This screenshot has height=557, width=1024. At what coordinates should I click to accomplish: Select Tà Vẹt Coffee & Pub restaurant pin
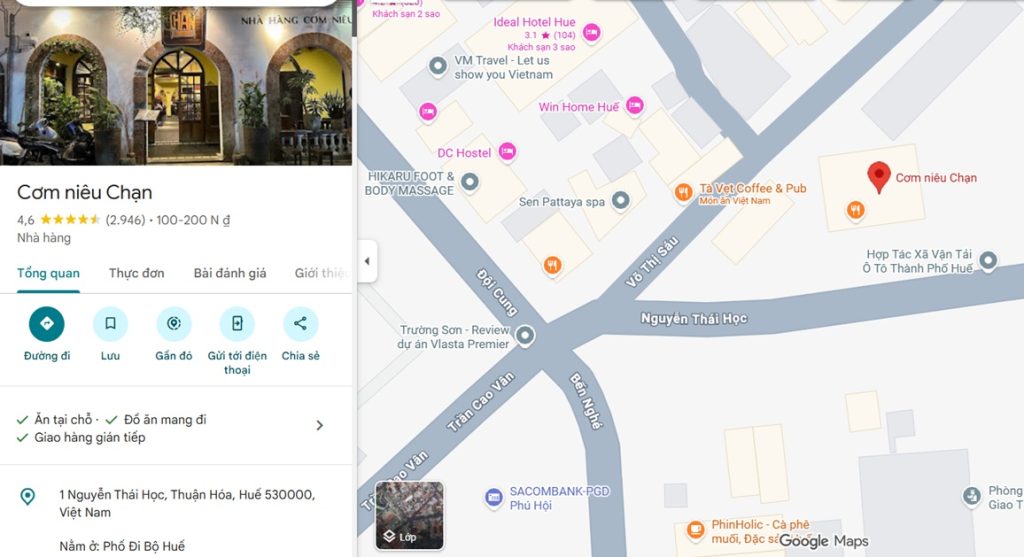point(683,193)
